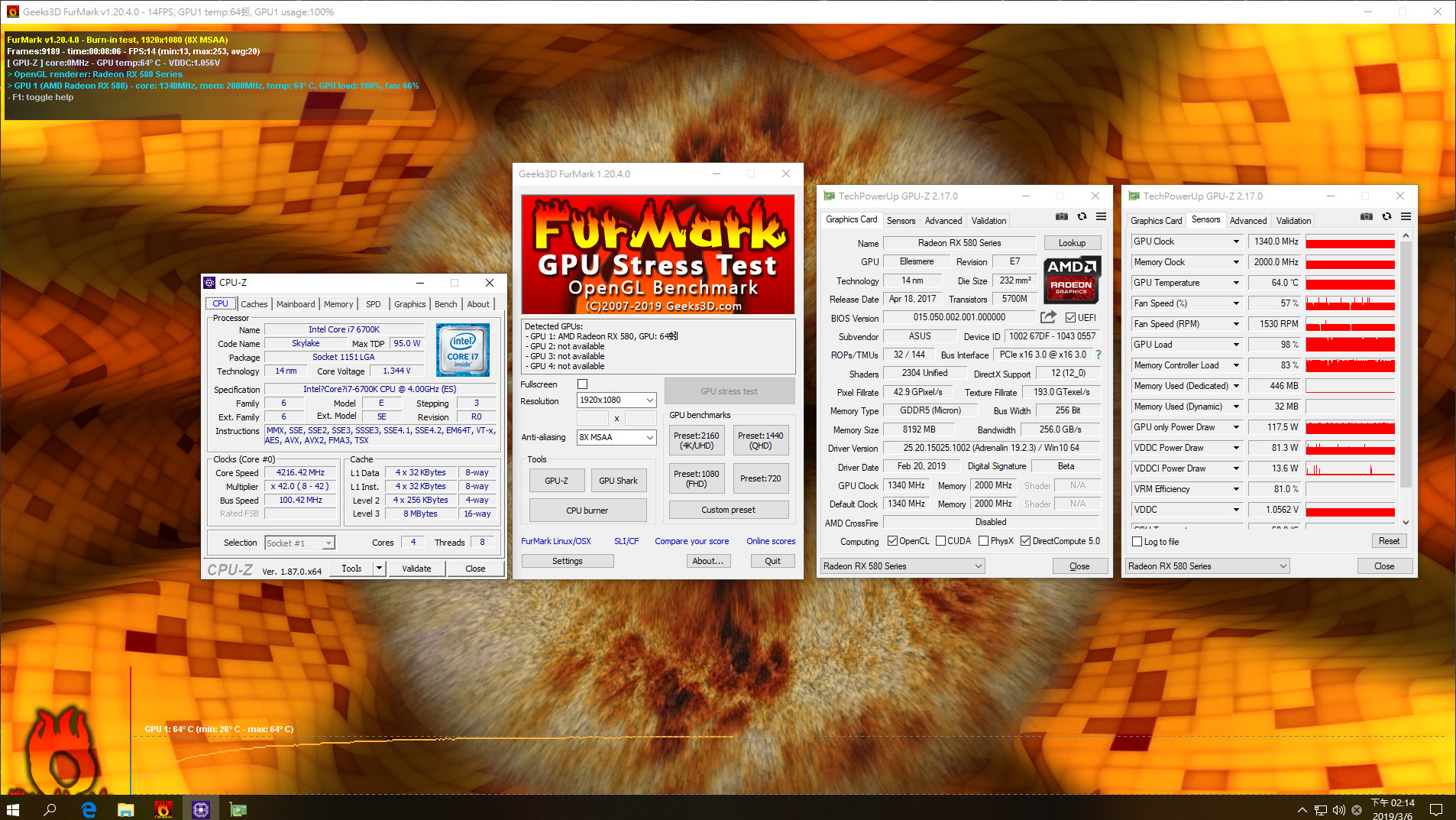The width and height of the screenshot is (1456, 820).
Task: Open the CPU-Z Tools dropdown arrow
Action: (x=379, y=569)
